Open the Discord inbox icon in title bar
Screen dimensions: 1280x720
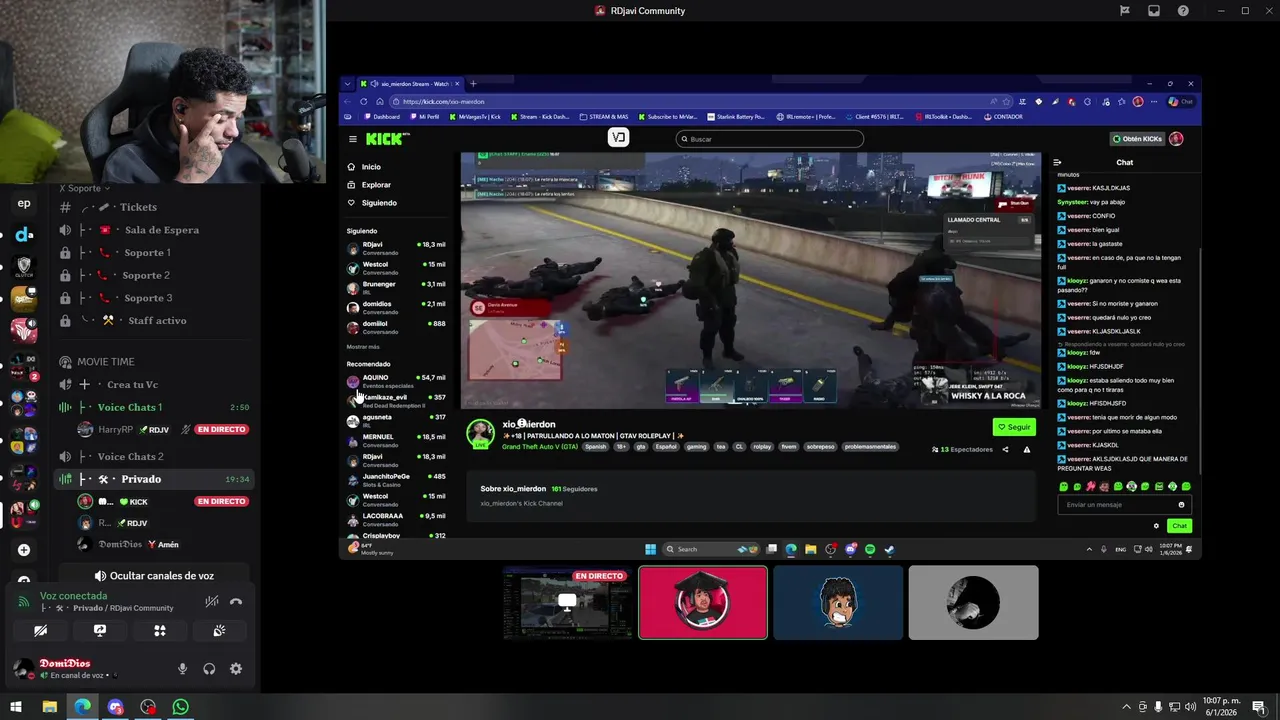(x=1154, y=11)
